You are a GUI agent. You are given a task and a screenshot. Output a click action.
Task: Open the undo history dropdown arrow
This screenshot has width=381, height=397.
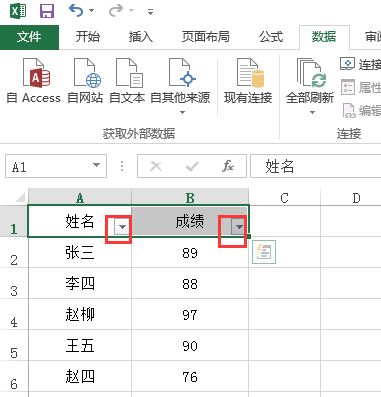(x=91, y=11)
